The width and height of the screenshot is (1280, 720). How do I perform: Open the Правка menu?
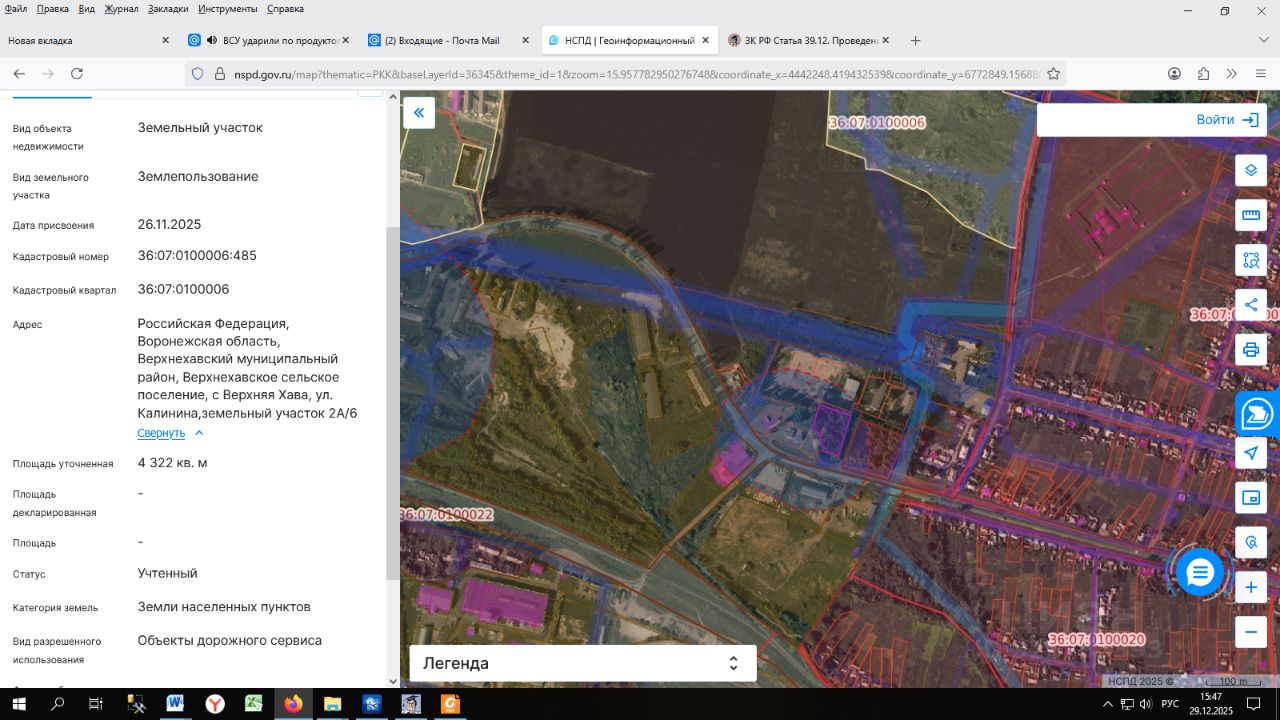tap(52, 9)
